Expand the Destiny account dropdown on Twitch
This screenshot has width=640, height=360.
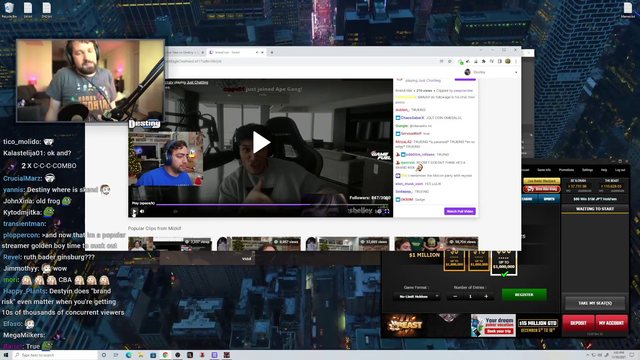(516, 72)
